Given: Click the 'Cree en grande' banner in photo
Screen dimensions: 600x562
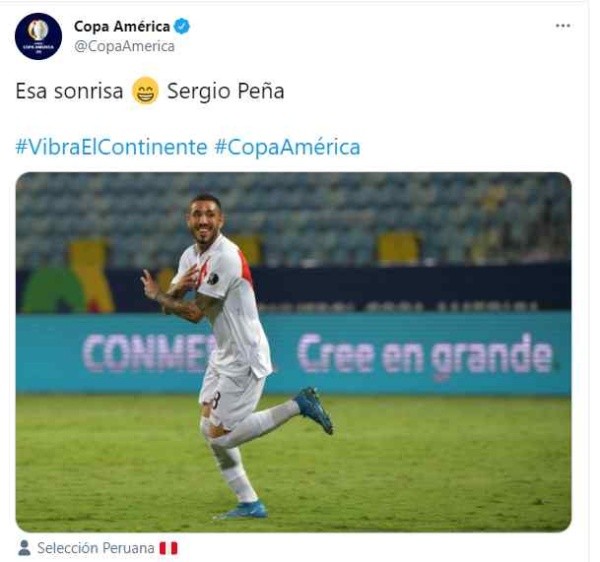Looking at the screenshot, I should click(x=425, y=354).
